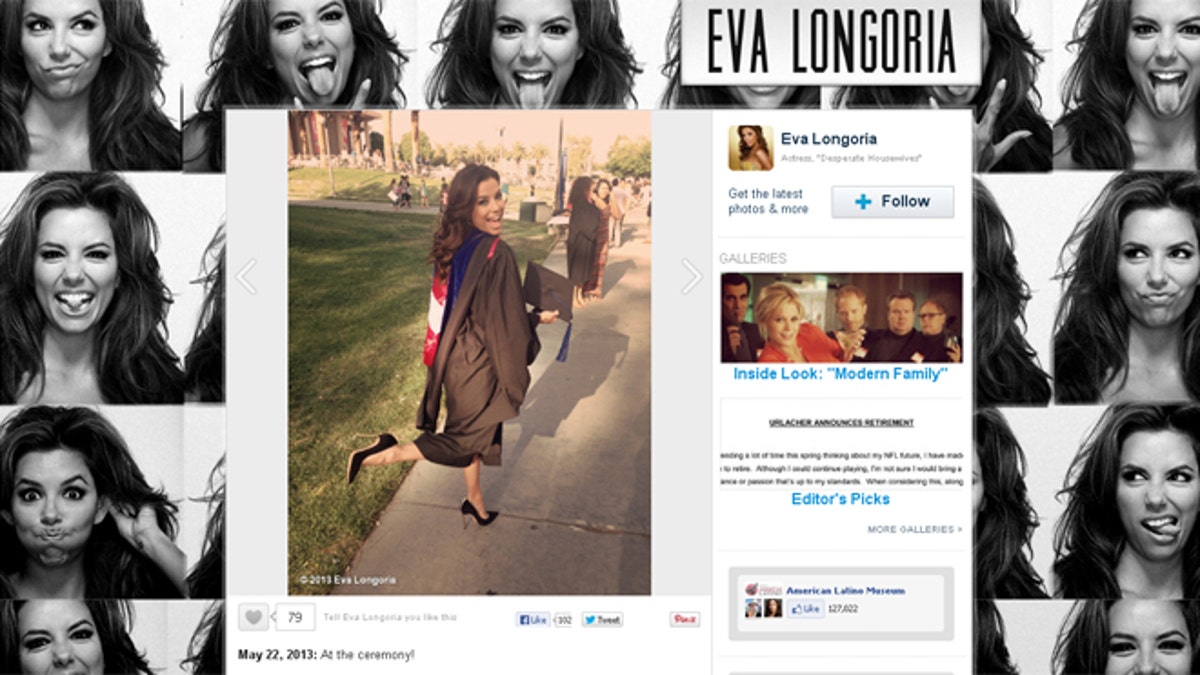
Task: Follow Eva Longoria with the Follow button
Action: 892,202
